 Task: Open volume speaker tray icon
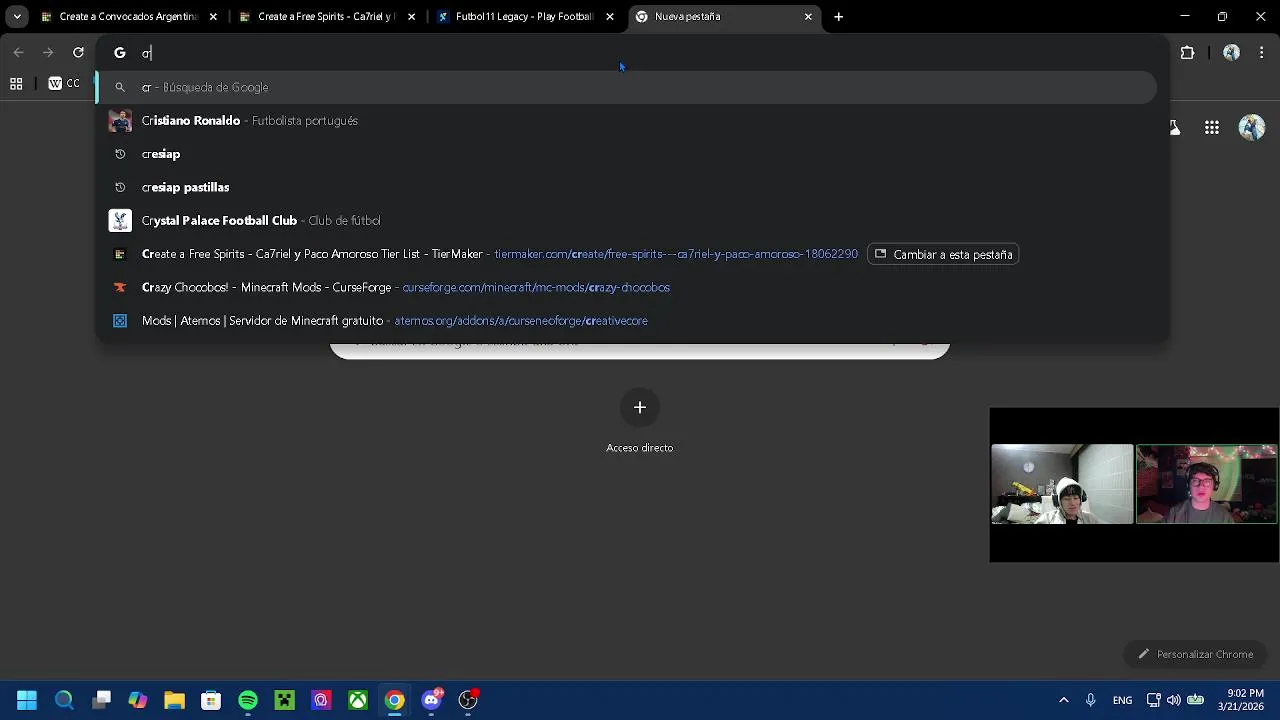click(x=1174, y=700)
